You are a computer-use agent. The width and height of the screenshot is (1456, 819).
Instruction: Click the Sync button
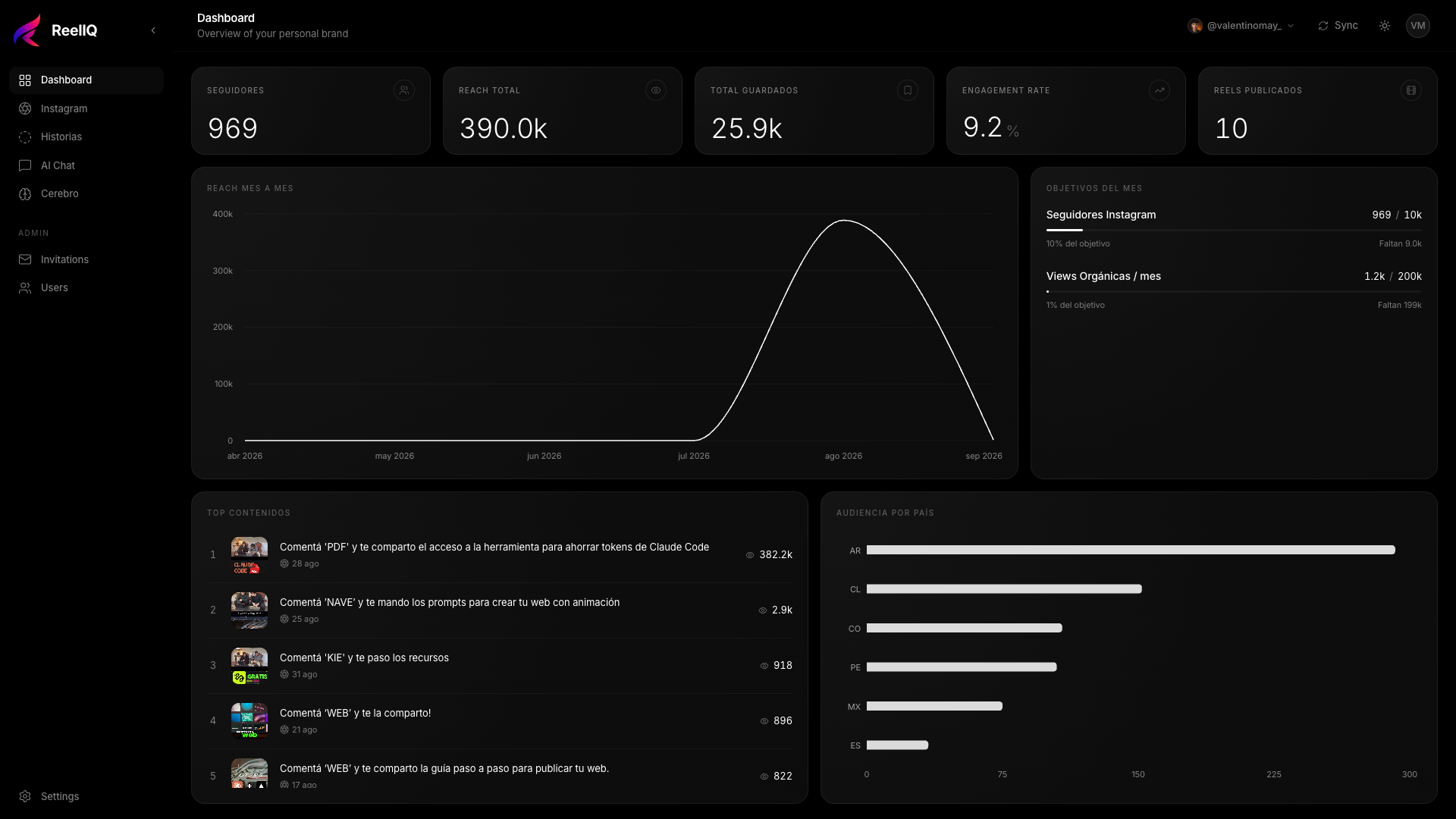point(1338,26)
